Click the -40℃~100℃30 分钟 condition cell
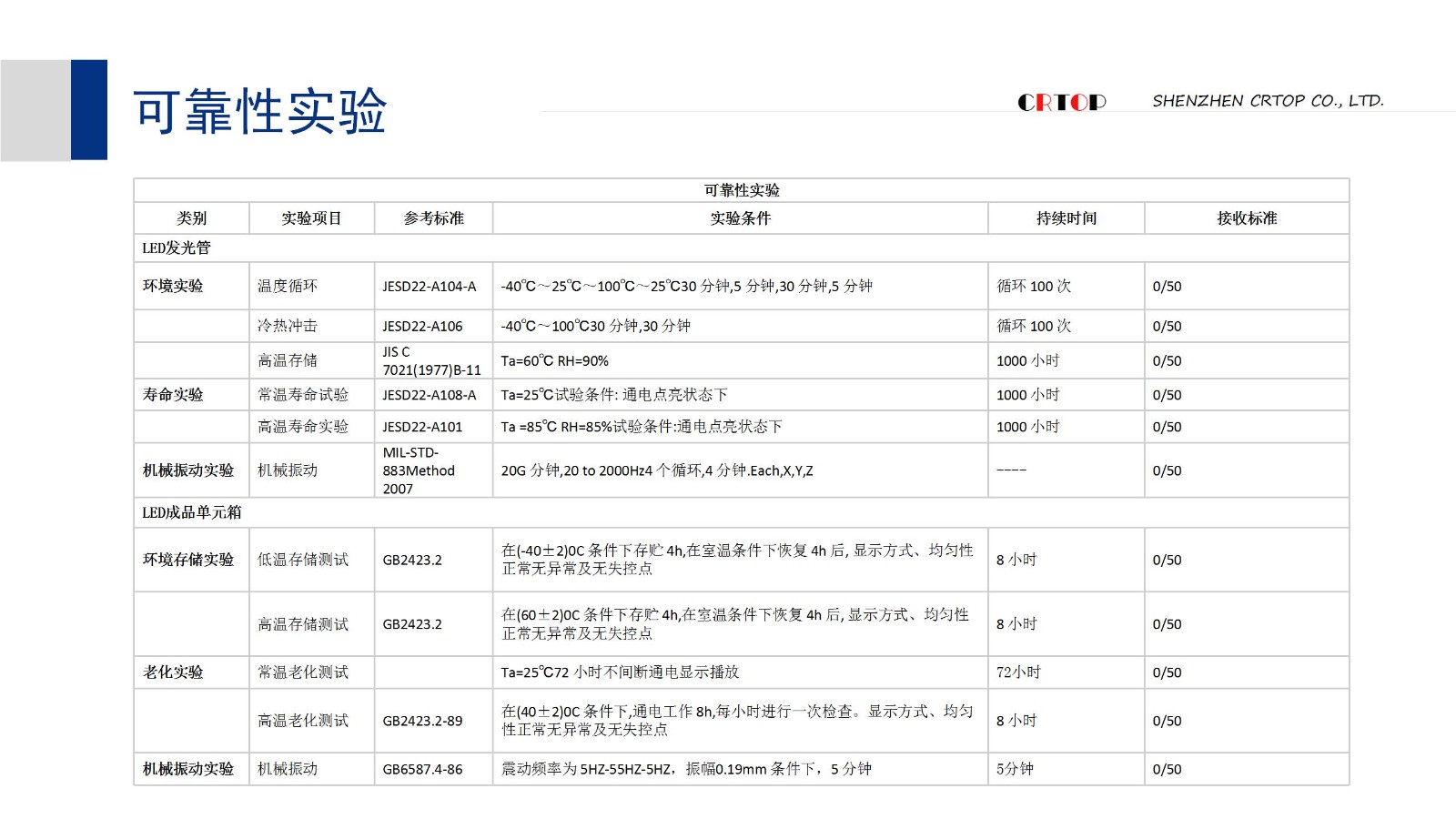1456x819 pixels. pos(740,326)
